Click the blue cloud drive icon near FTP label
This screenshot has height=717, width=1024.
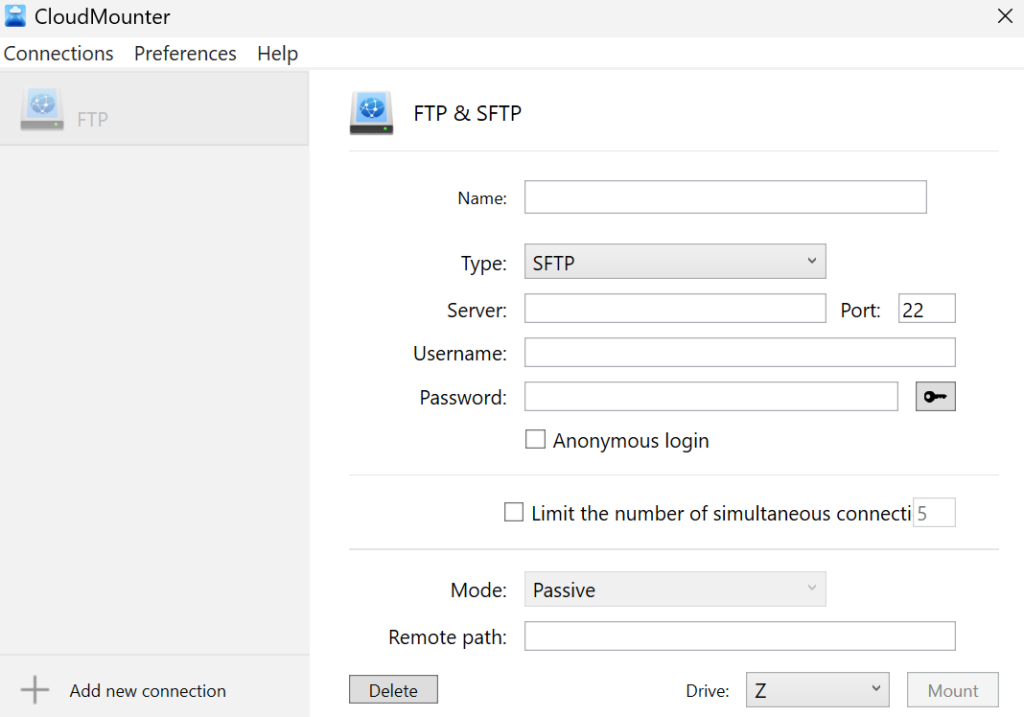(40, 110)
